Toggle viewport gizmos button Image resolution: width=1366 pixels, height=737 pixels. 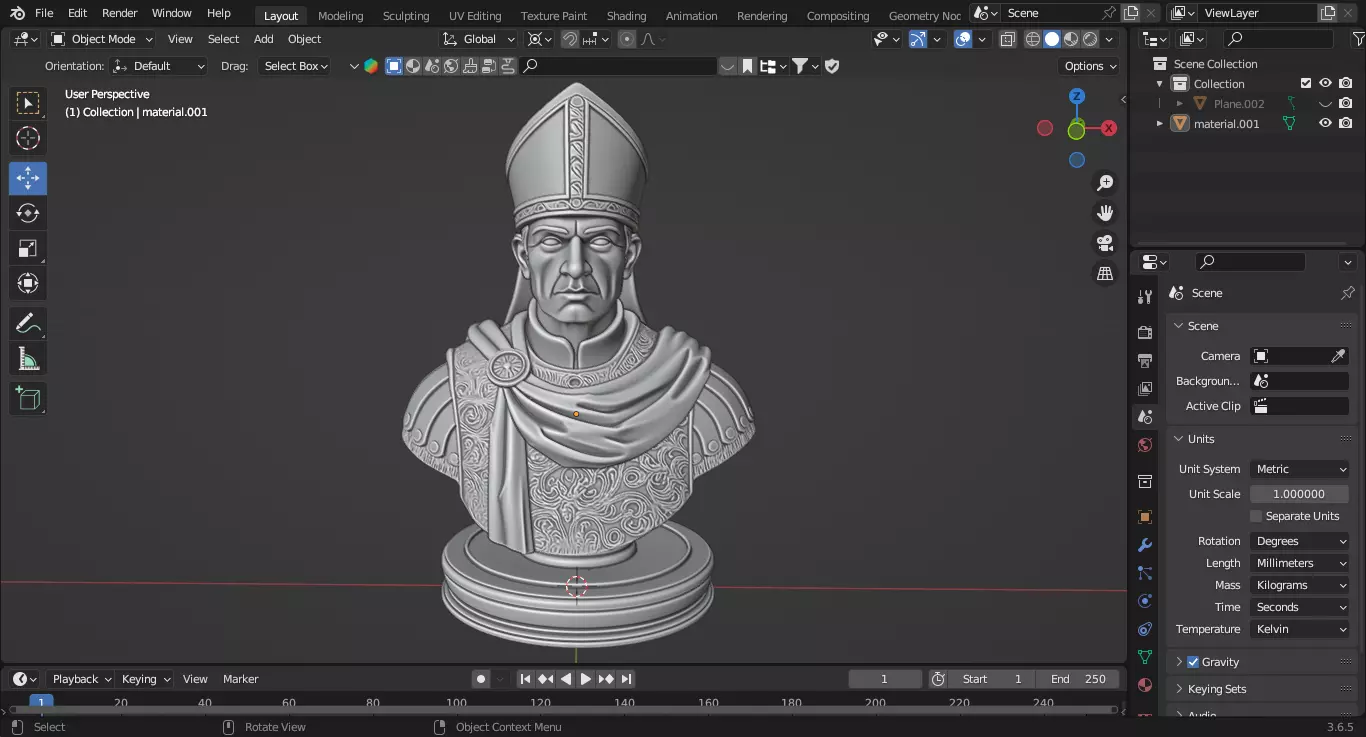click(918, 39)
